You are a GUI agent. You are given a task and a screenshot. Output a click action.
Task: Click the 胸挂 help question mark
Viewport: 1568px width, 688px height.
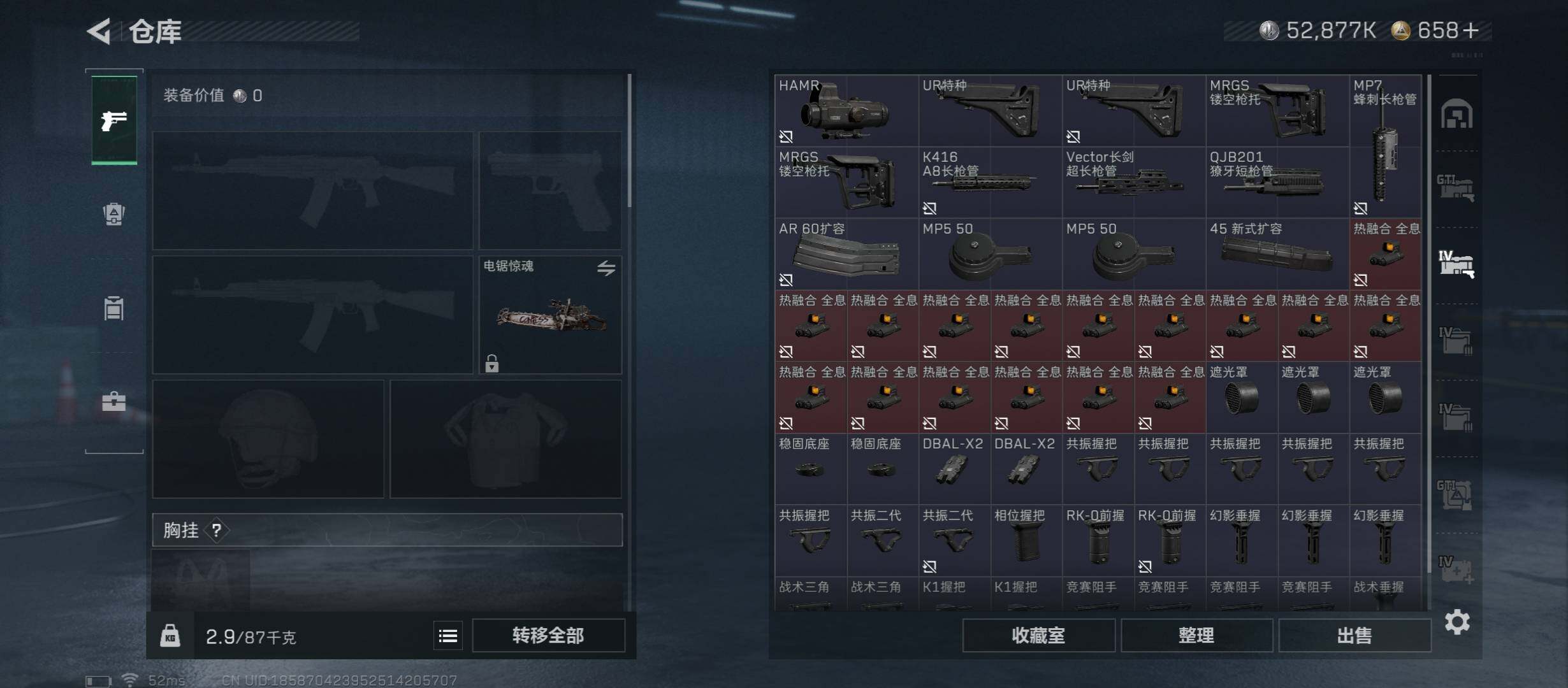point(217,530)
